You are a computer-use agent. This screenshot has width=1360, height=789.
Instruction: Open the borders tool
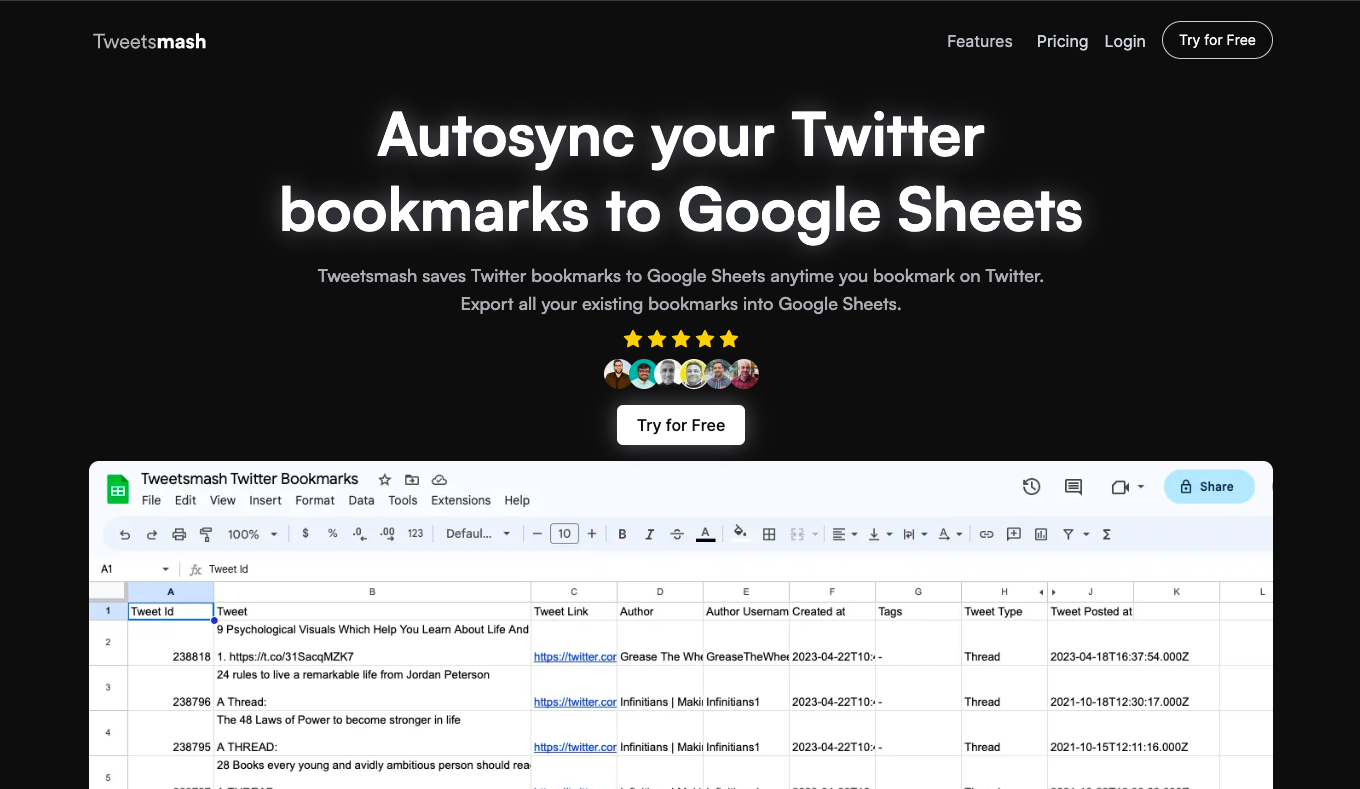[x=769, y=534]
